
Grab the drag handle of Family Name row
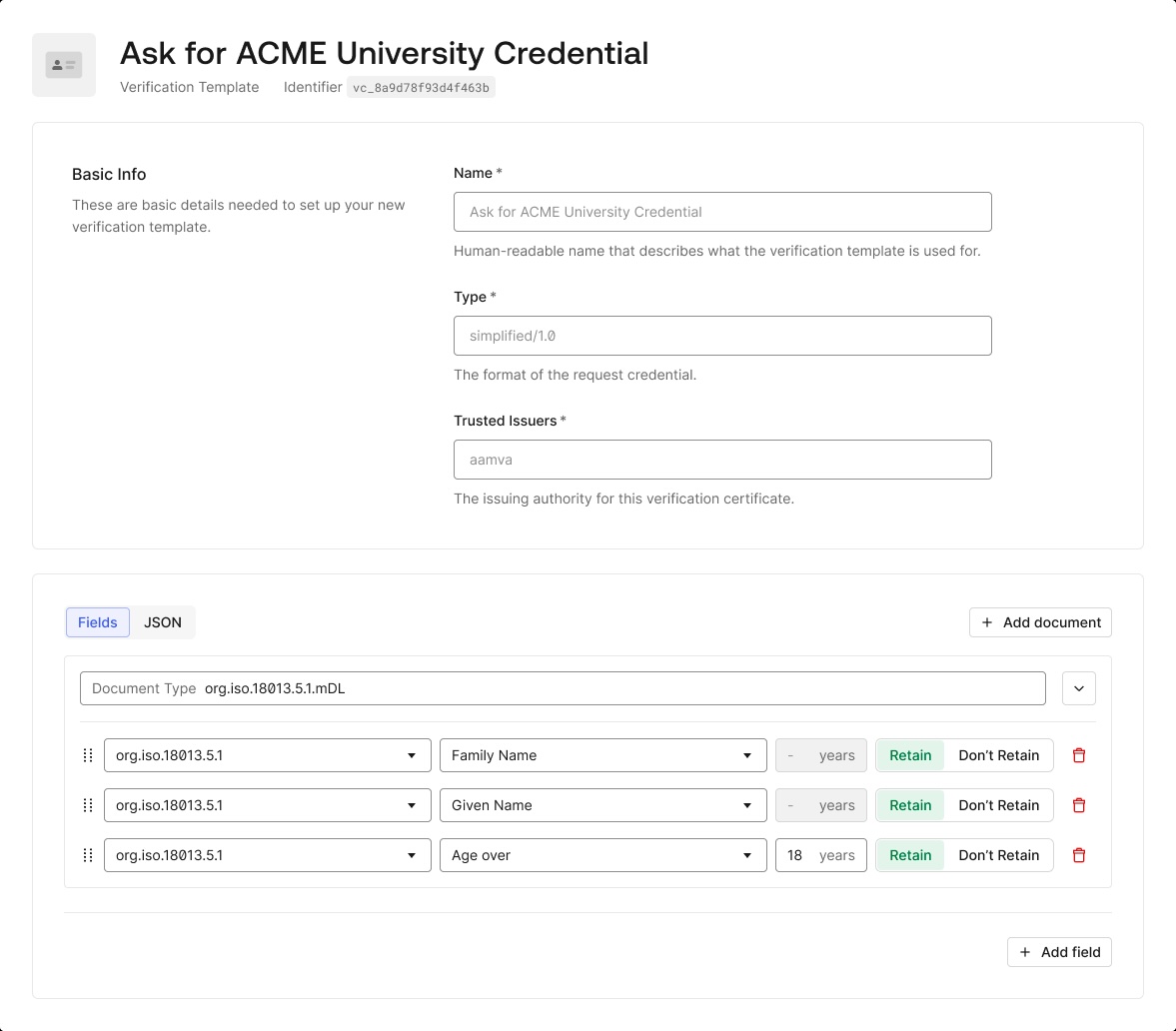pyautogui.click(x=88, y=755)
